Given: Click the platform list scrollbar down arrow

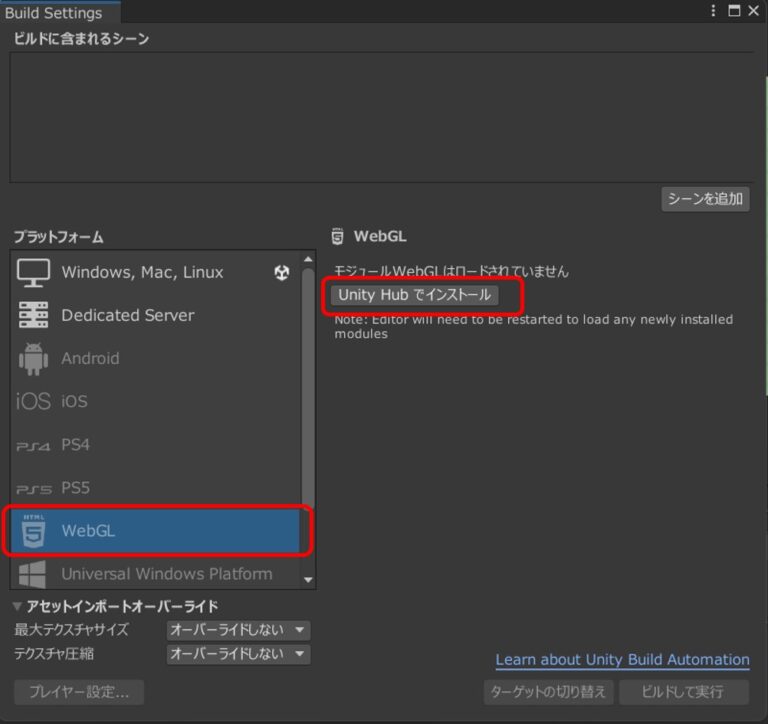Looking at the screenshot, I should click(308, 579).
